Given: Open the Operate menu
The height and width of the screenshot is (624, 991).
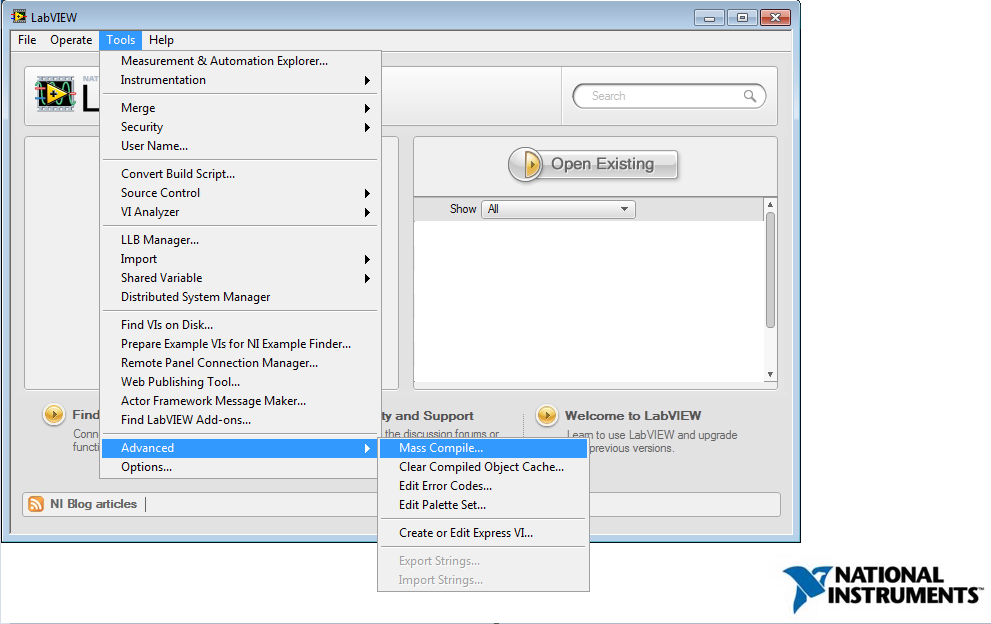Looking at the screenshot, I should (71, 40).
